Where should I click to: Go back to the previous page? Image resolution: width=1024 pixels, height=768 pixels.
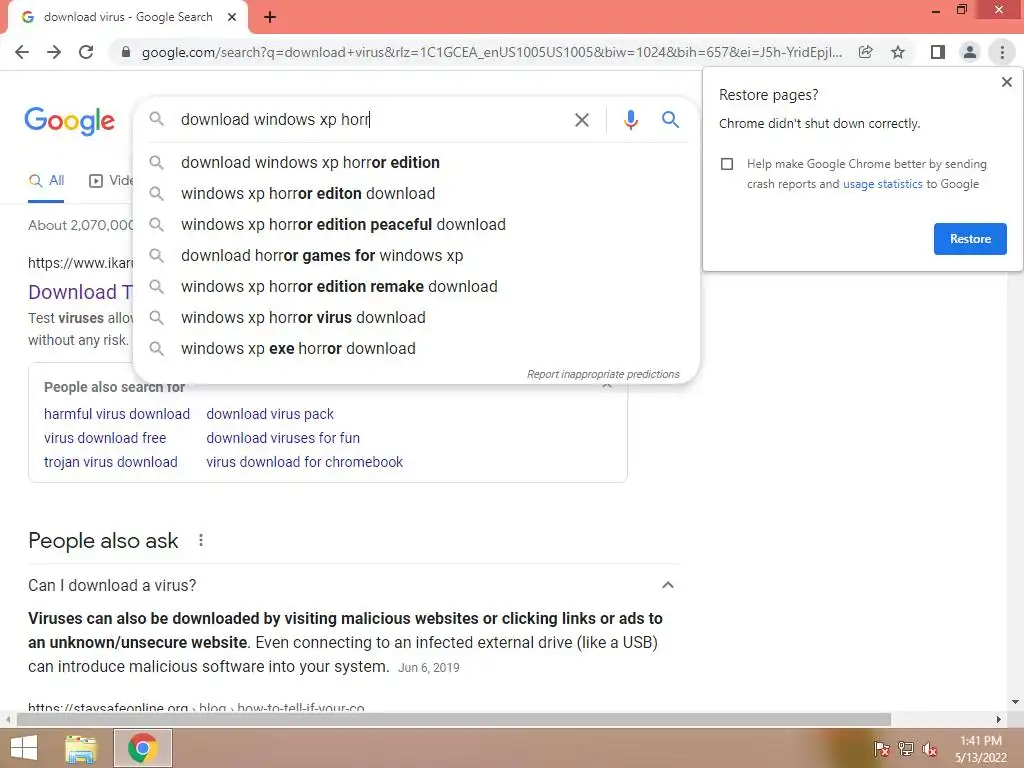click(x=22, y=52)
